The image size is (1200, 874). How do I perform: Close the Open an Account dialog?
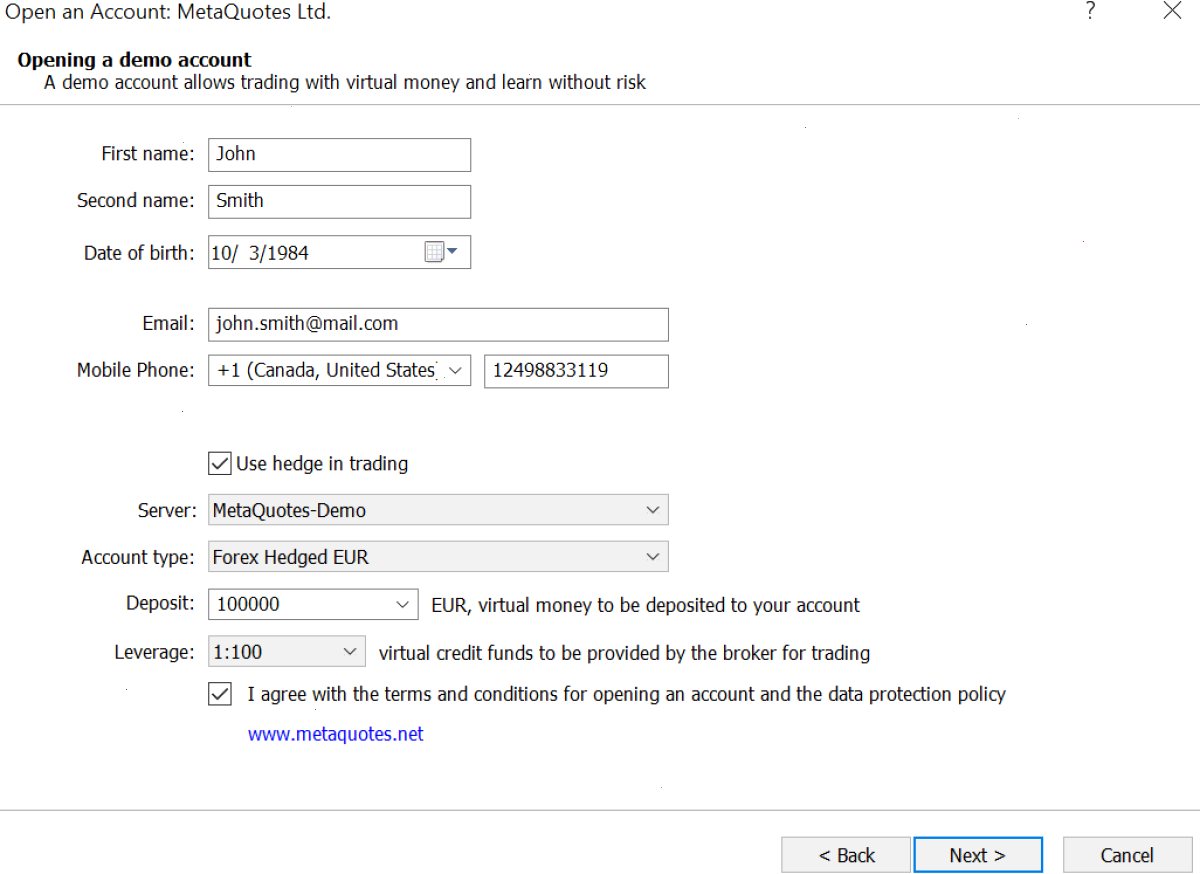(1172, 12)
